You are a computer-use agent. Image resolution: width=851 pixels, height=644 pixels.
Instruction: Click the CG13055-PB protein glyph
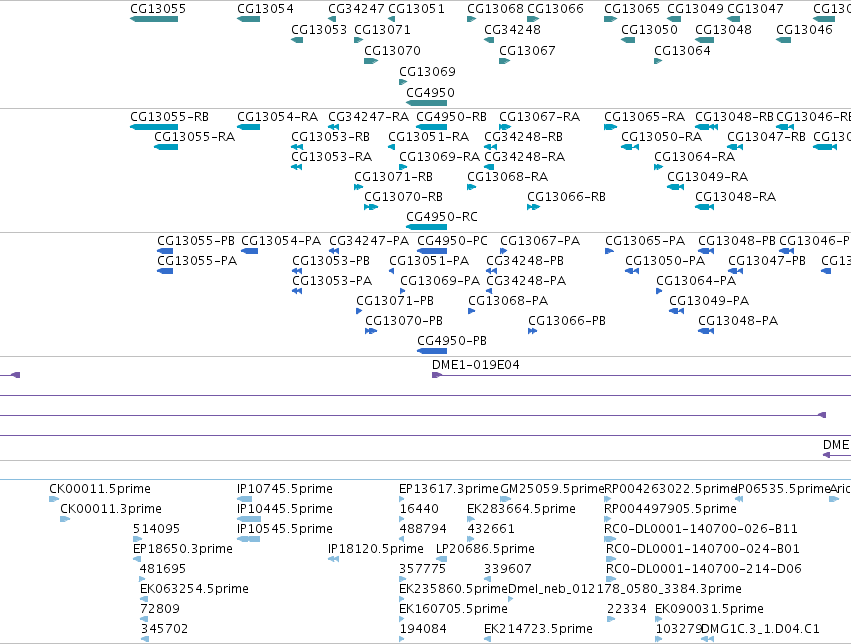click(x=165, y=251)
